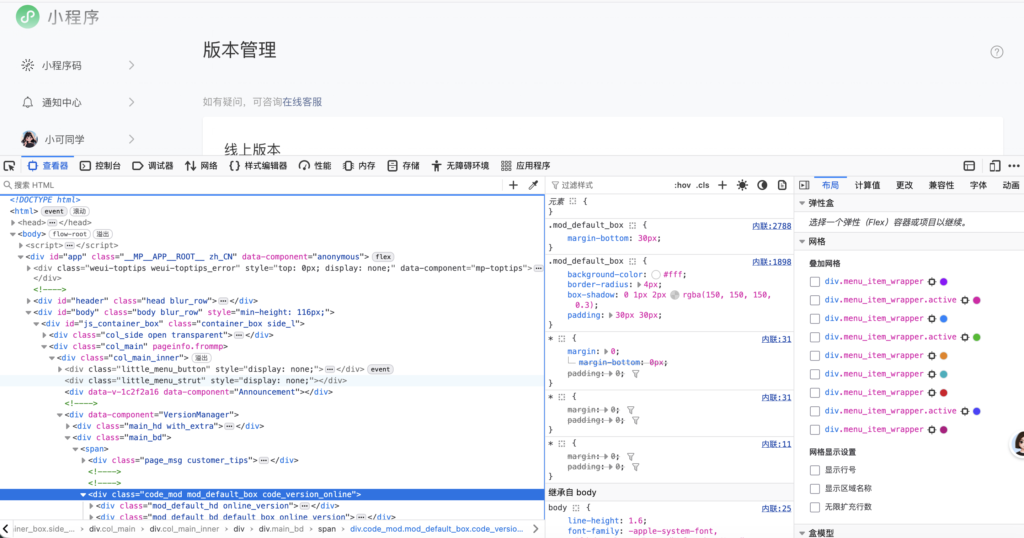This screenshot has height=538, width=1024.
Task: Toggle print media simulation icon
Action: 781,185
